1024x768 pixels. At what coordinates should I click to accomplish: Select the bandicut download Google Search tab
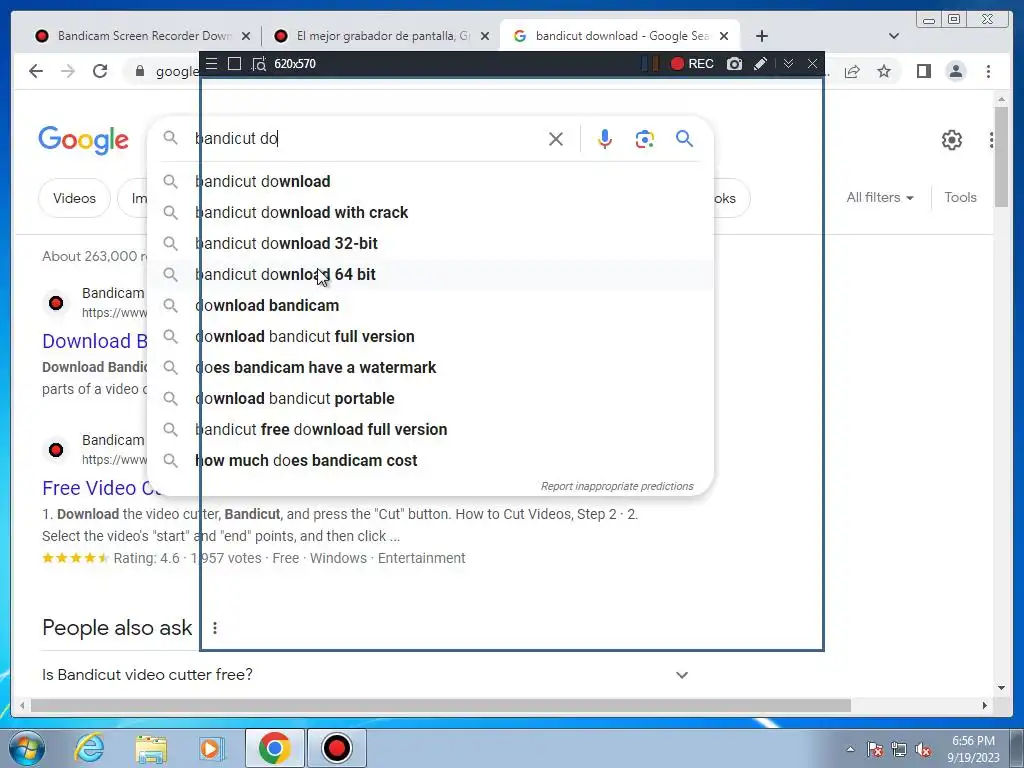pos(619,36)
